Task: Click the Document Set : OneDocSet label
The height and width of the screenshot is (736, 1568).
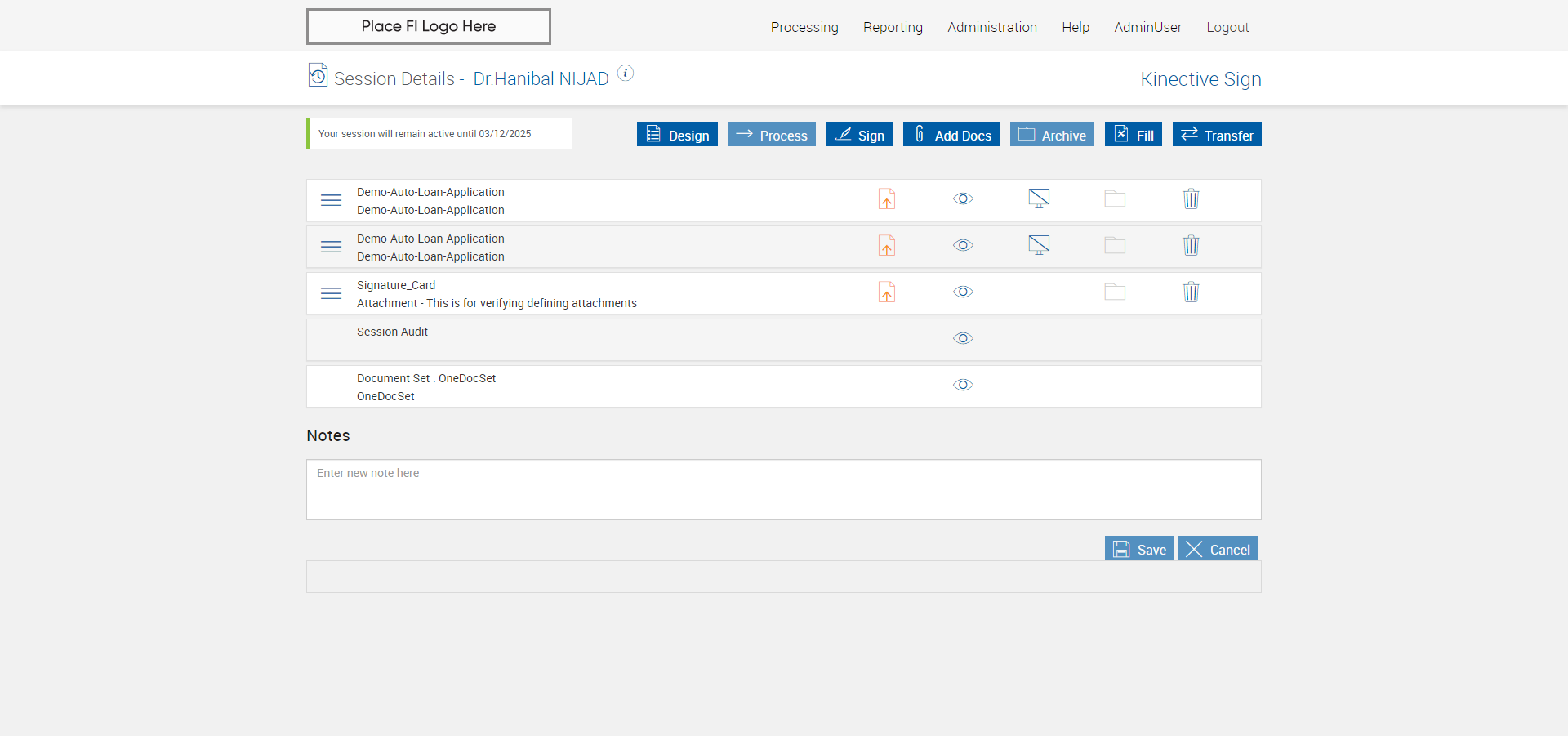Action: (x=426, y=378)
